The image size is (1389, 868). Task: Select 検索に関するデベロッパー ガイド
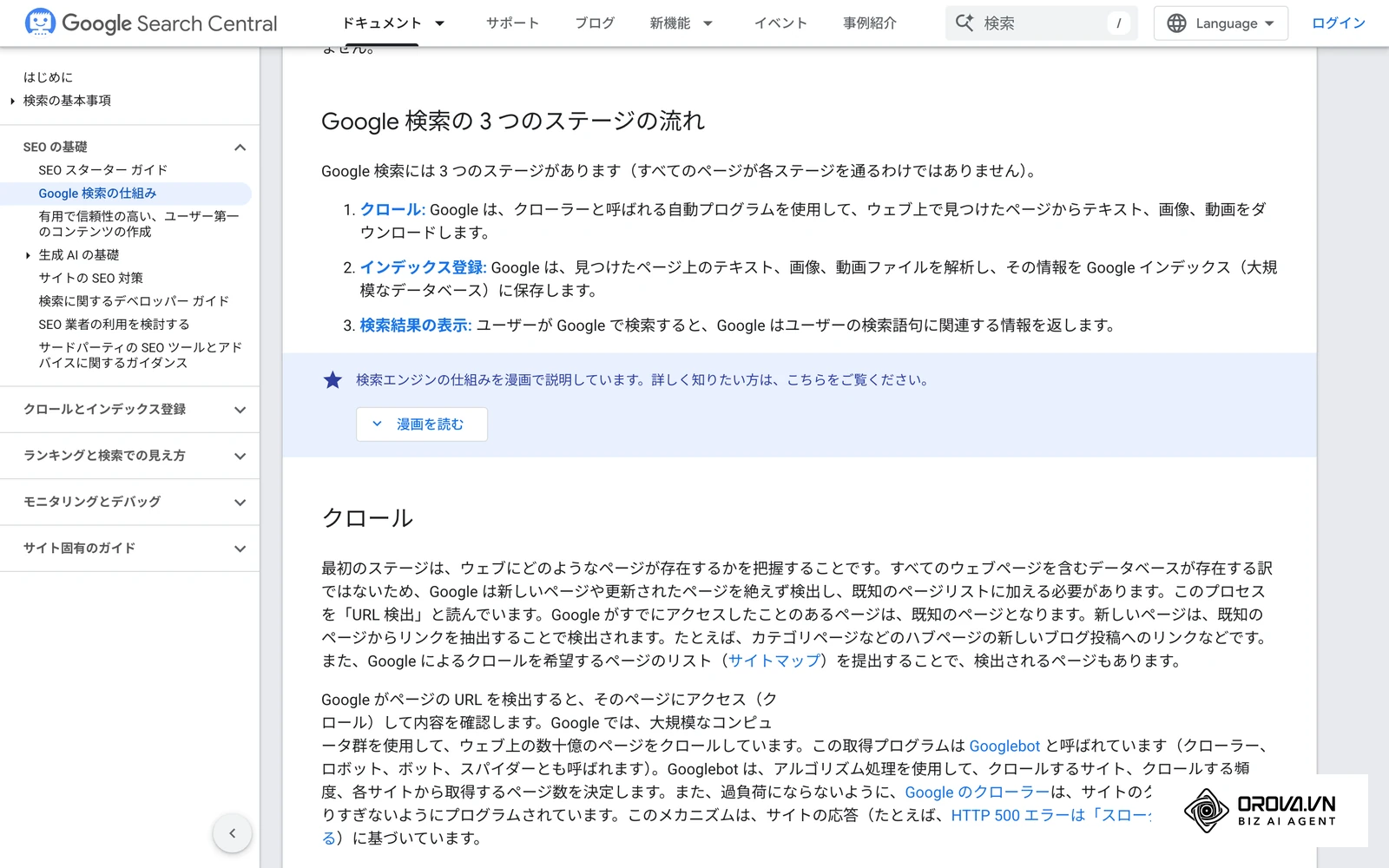tap(134, 301)
